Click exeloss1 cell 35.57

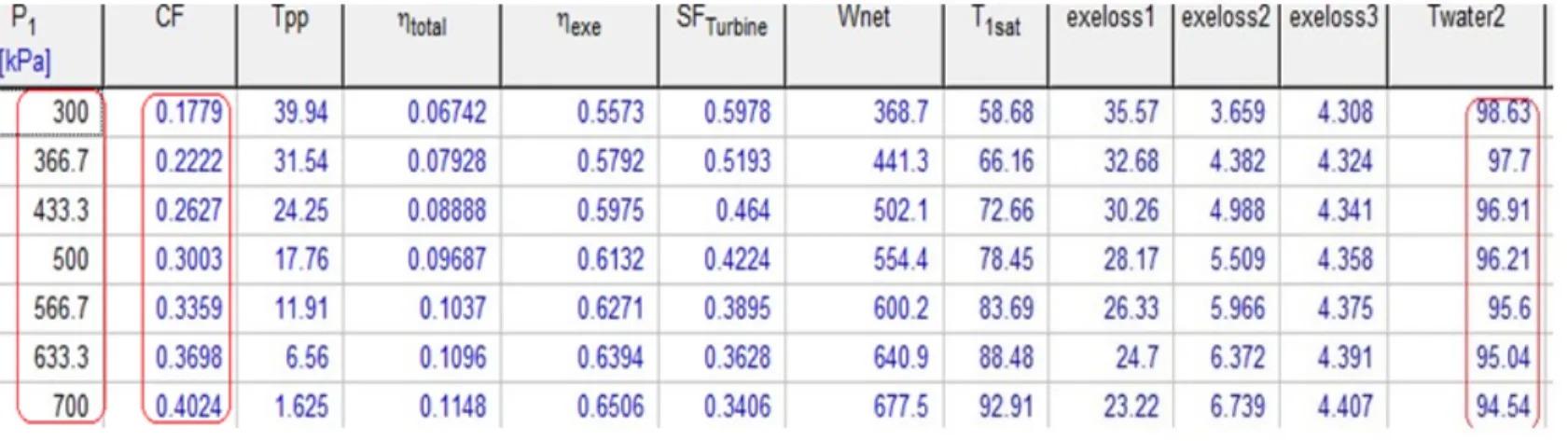pyautogui.click(x=1111, y=113)
